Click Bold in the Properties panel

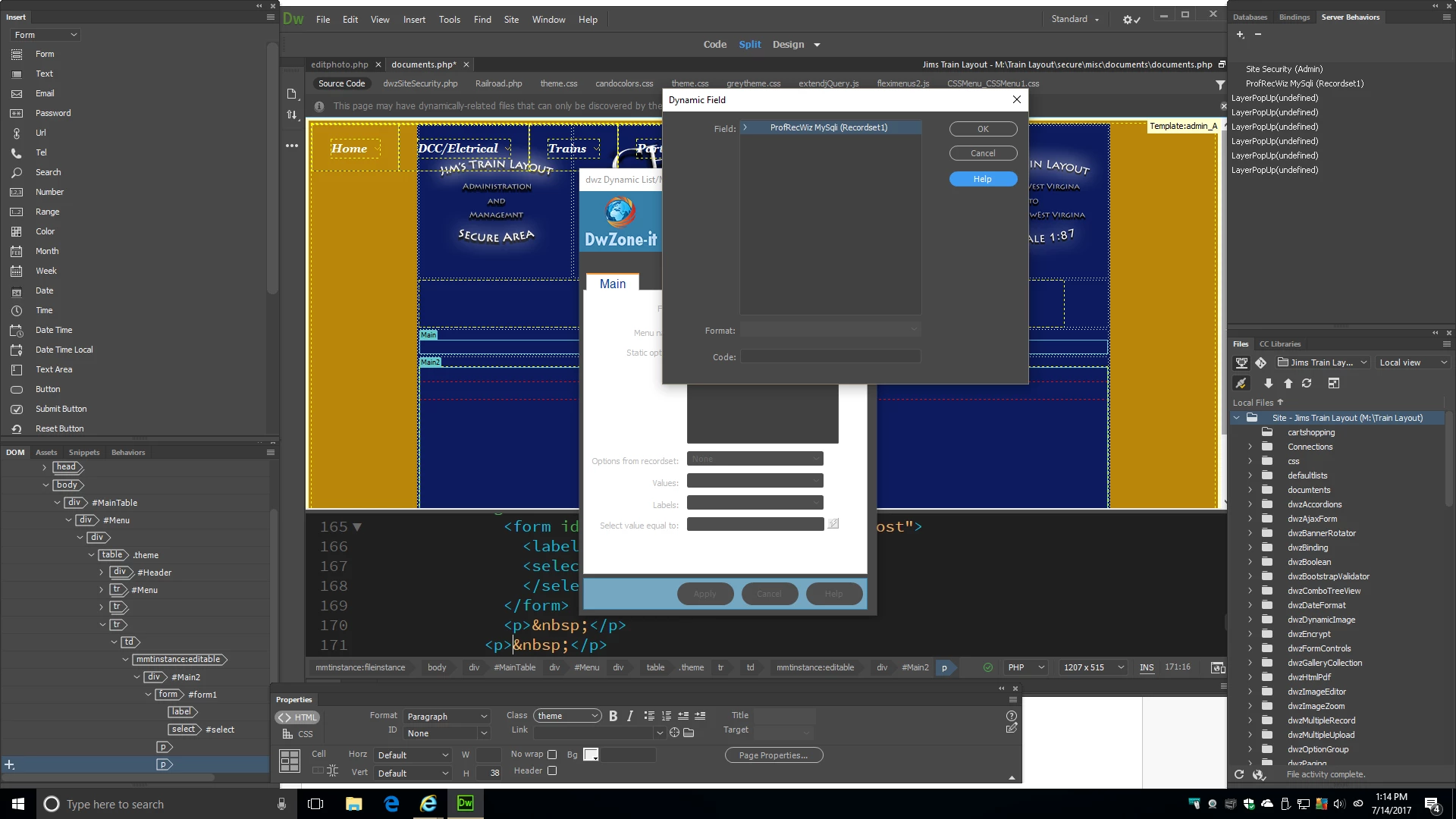point(613,716)
